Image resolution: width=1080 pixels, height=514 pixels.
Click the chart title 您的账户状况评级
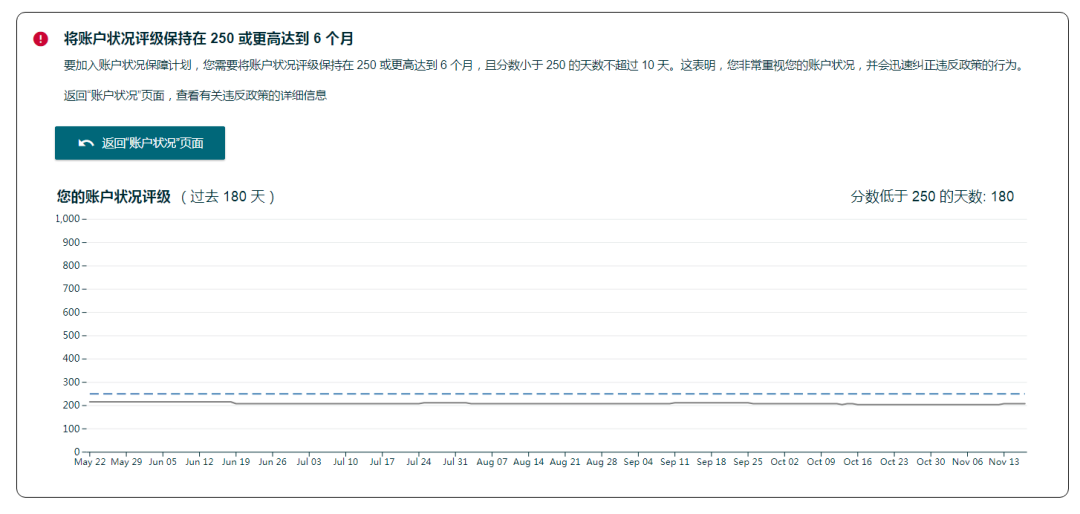(x=114, y=197)
